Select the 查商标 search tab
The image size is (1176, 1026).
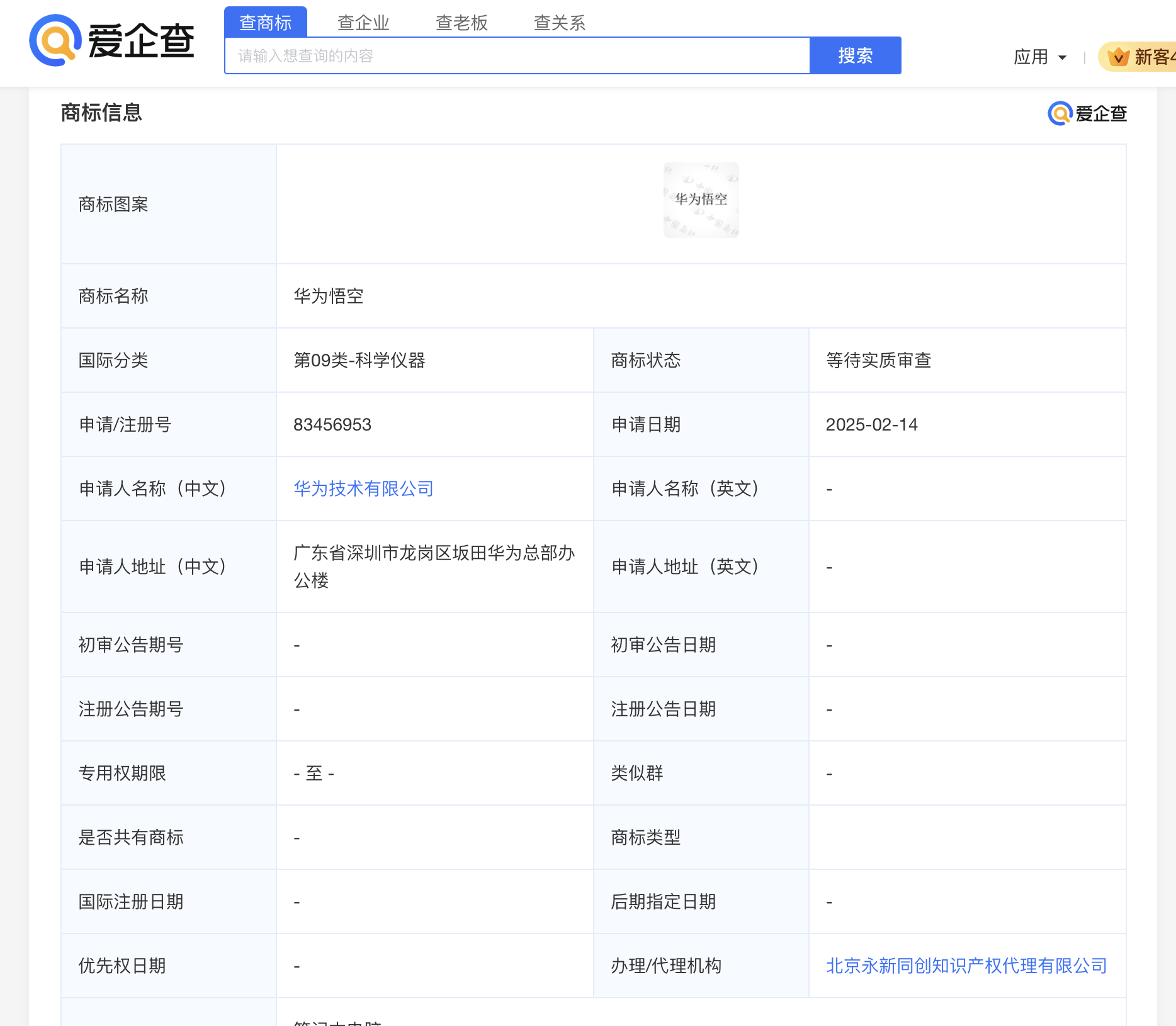[265, 23]
